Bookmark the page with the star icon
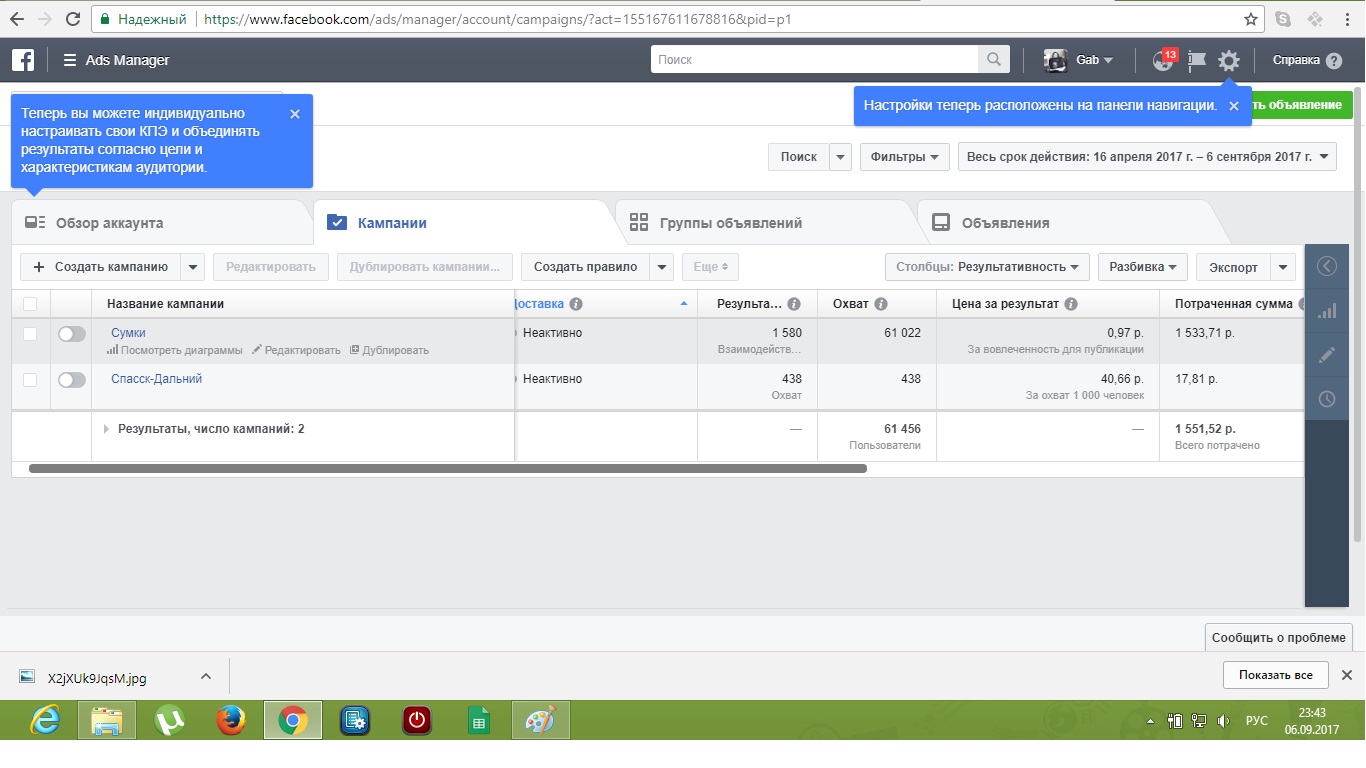Screen dimensions: 1366x768 tap(1251, 19)
